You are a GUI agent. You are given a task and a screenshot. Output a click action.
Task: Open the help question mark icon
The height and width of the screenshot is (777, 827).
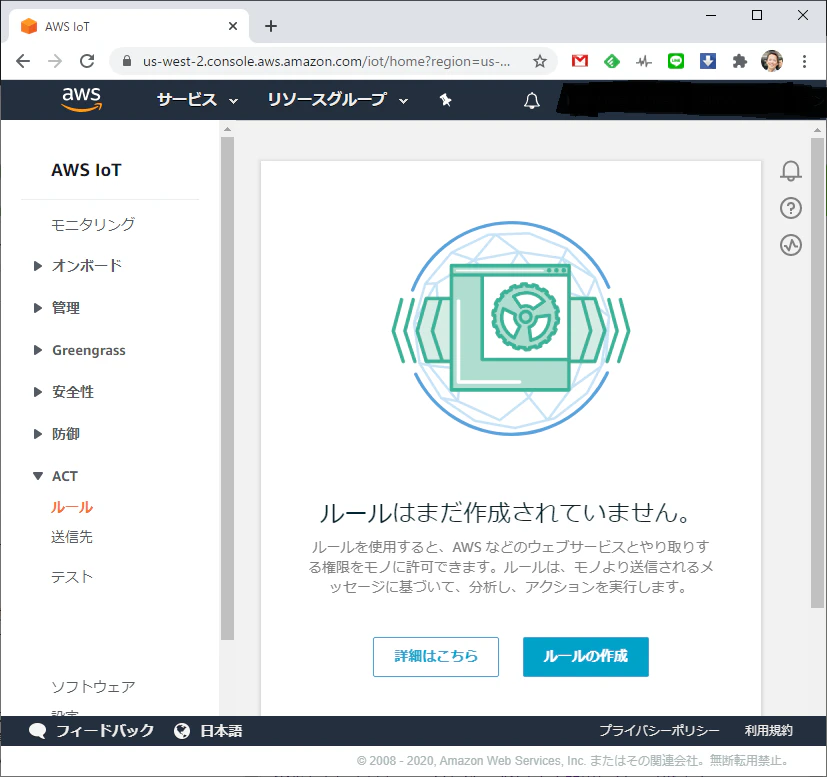(791, 208)
